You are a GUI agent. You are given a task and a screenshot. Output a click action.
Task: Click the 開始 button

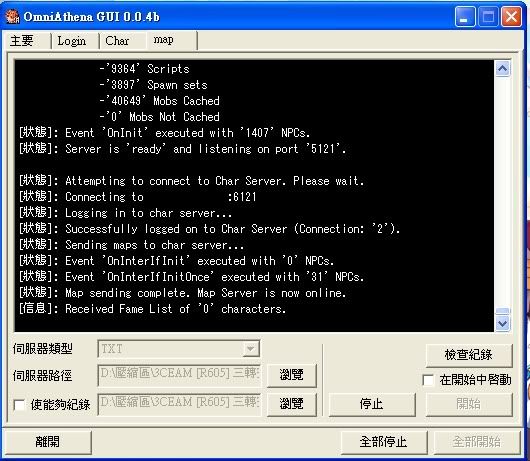(x=469, y=404)
